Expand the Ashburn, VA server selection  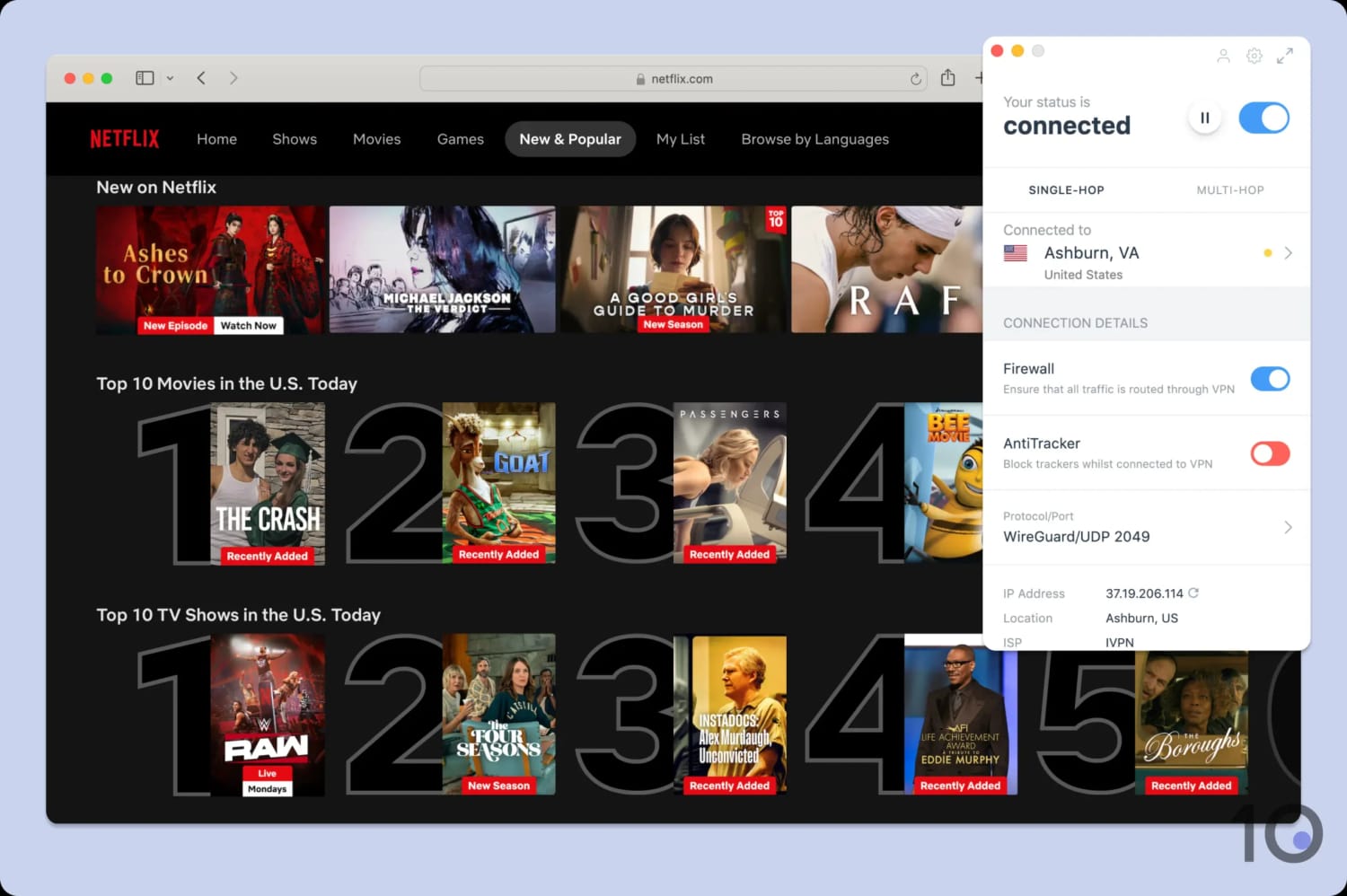(x=1288, y=253)
